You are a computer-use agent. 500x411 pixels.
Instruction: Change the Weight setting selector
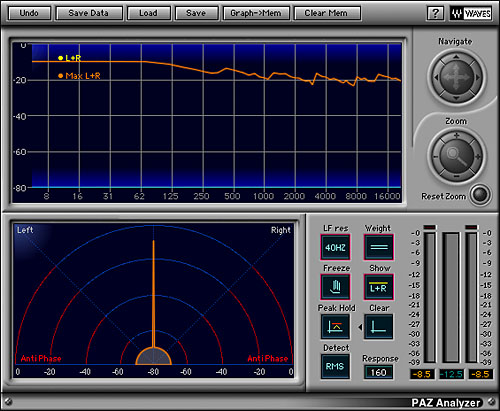tap(379, 247)
